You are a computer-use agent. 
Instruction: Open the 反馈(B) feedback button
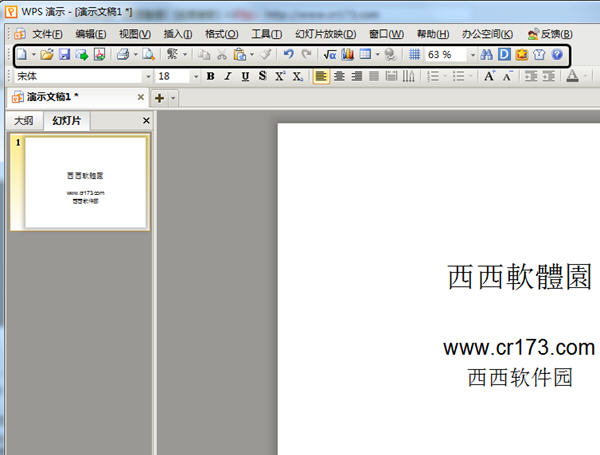[x=550, y=34]
